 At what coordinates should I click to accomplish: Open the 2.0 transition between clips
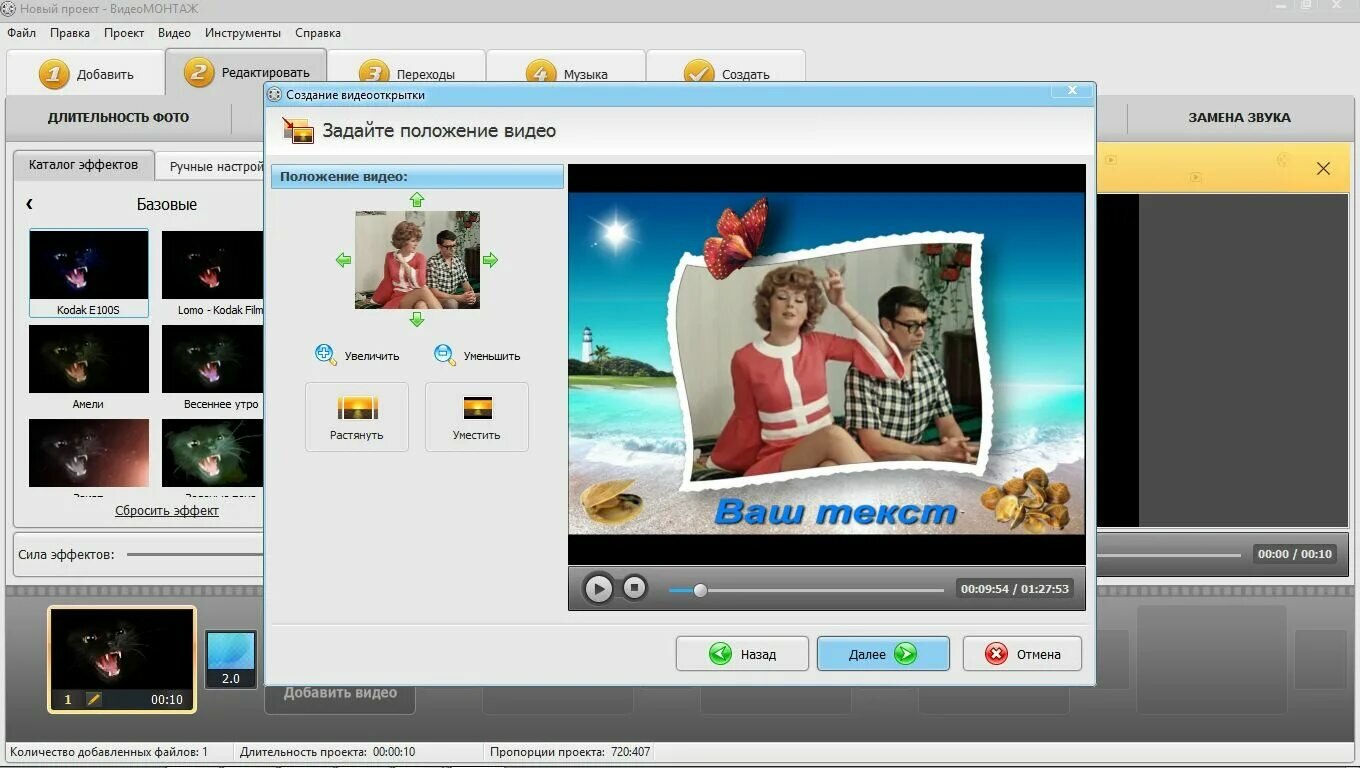[231, 659]
